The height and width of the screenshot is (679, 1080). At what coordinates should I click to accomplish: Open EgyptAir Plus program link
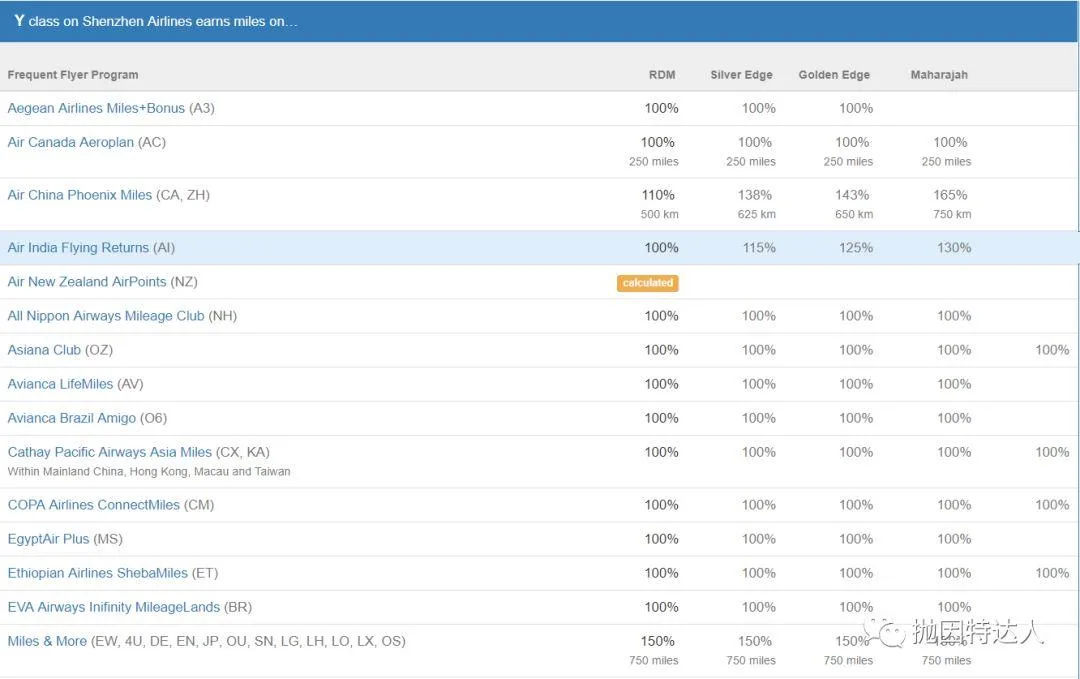tap(48, 539)
